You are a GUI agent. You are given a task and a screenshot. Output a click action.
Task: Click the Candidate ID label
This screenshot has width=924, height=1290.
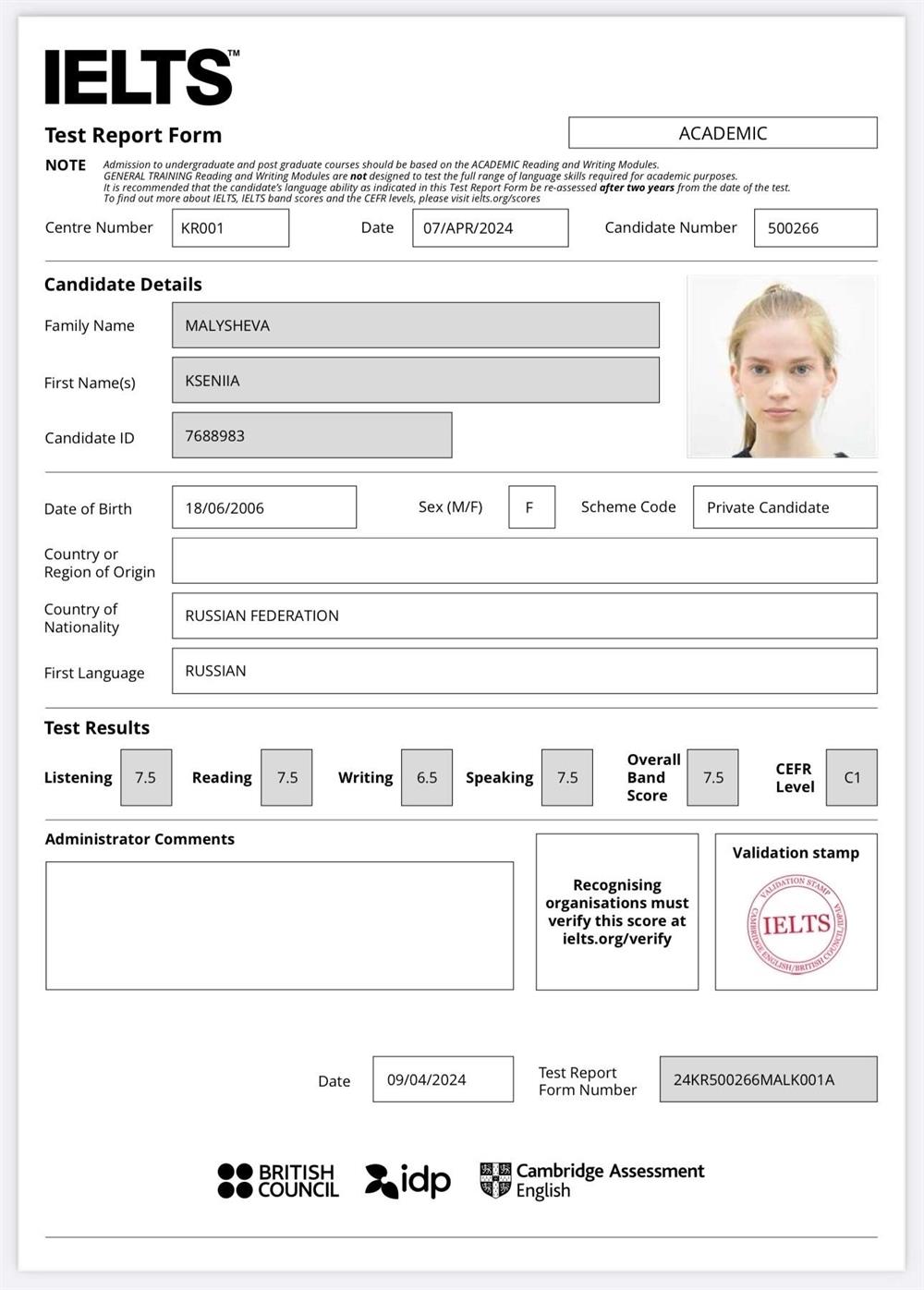click(90, 438)
